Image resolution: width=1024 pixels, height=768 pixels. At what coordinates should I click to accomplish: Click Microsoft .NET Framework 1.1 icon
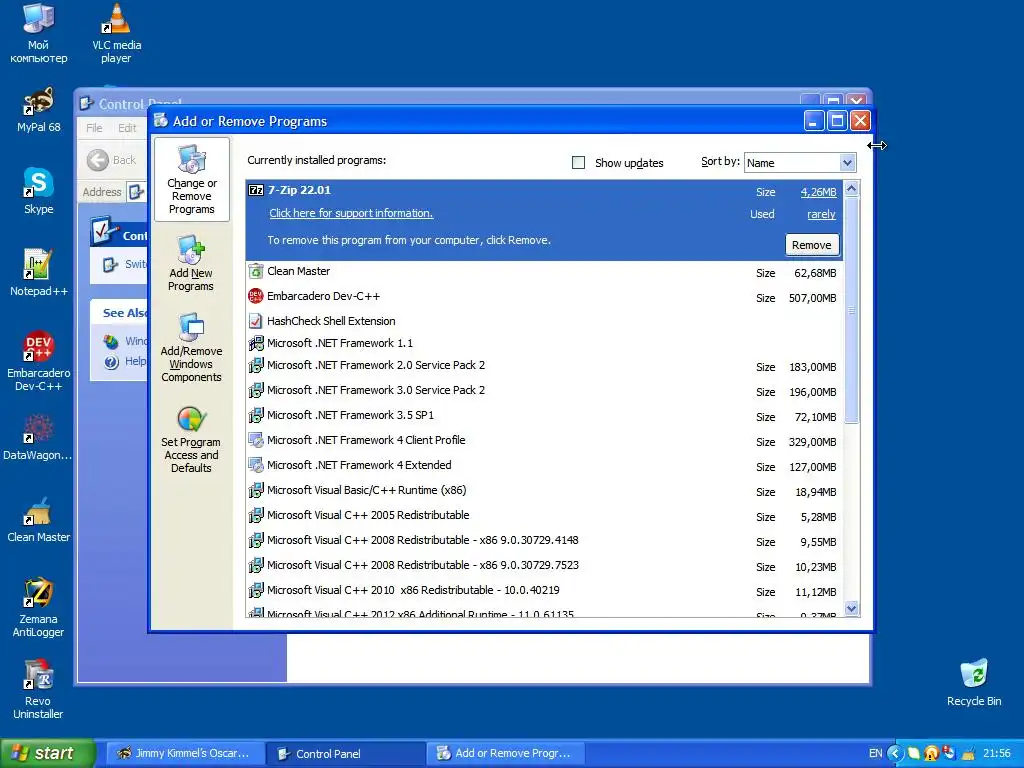click(x=256, y=343)
